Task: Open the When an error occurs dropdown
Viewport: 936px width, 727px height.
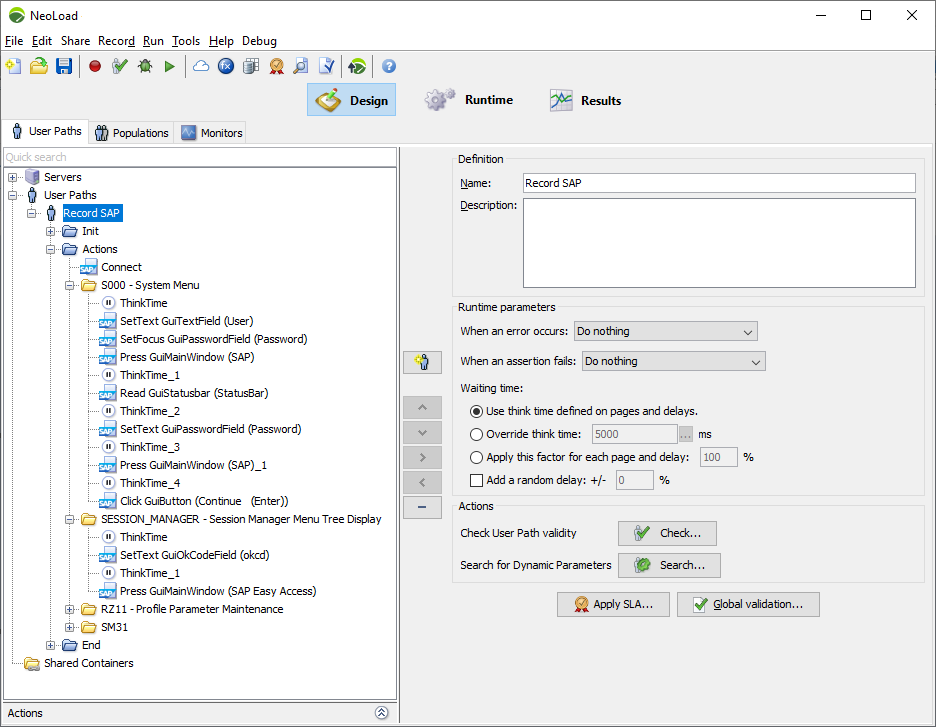Action: (665, 331)
